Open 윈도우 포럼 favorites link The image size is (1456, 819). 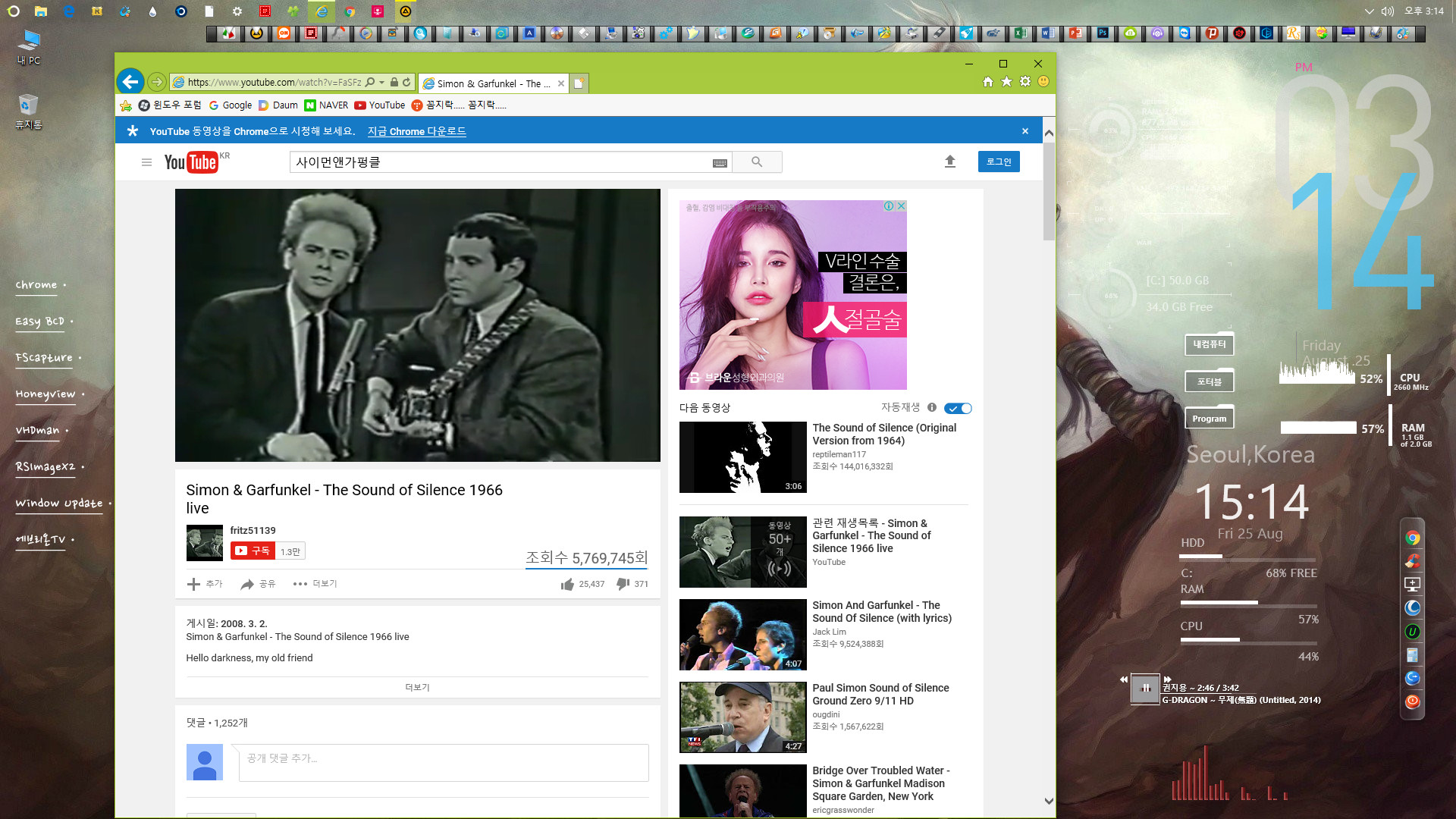170,105
